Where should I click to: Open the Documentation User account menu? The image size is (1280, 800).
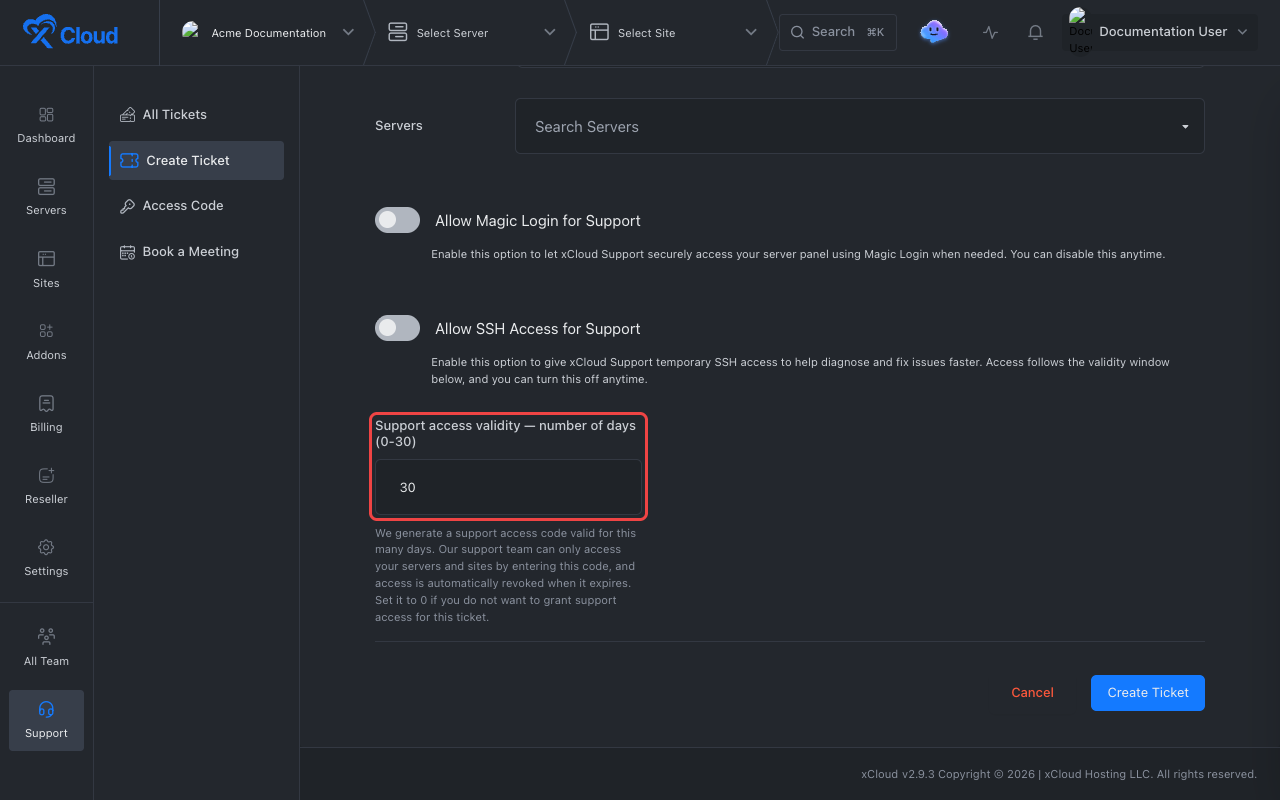[x=1162, y=32]
